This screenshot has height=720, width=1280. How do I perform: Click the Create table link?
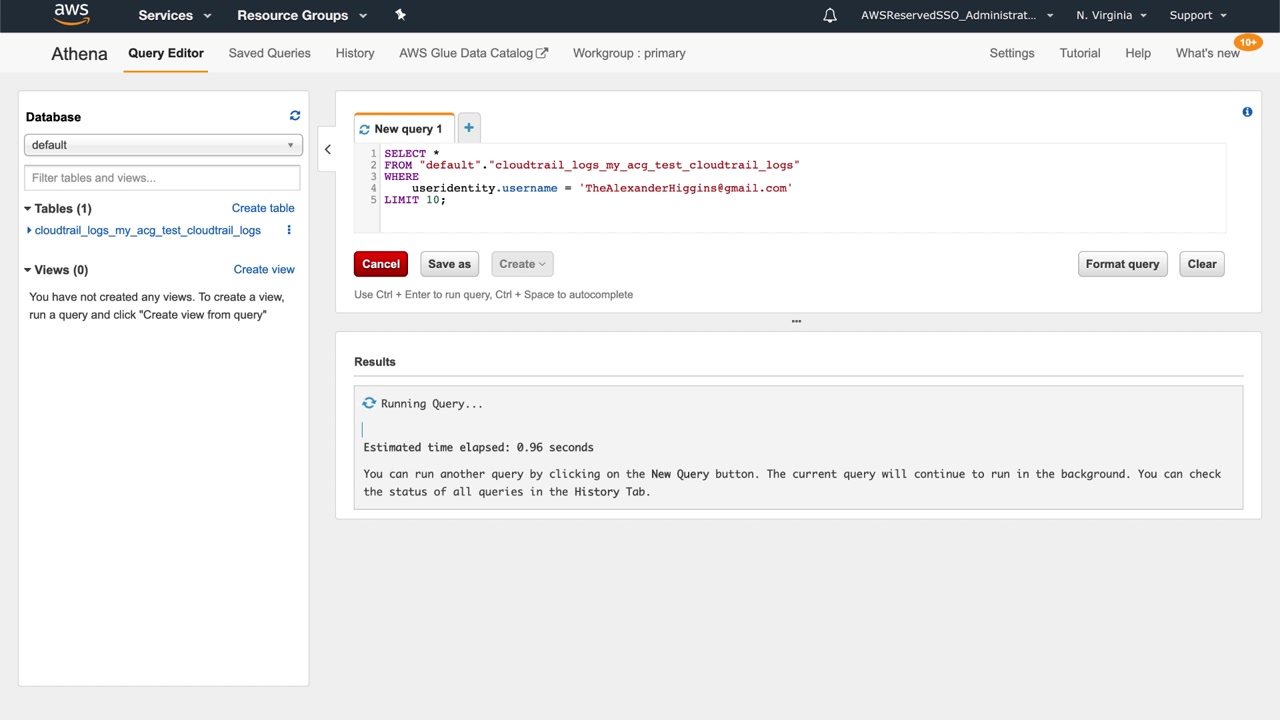(263, 208)
